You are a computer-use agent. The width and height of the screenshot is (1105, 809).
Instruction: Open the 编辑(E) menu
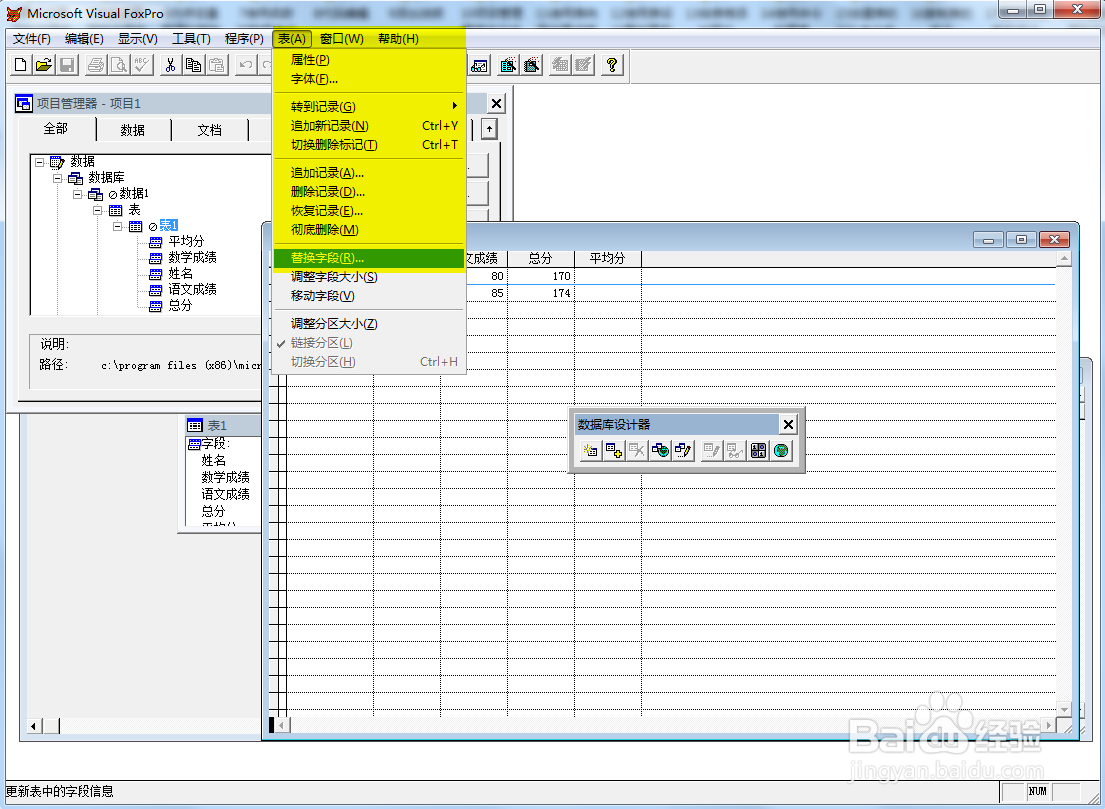(84, 39)
